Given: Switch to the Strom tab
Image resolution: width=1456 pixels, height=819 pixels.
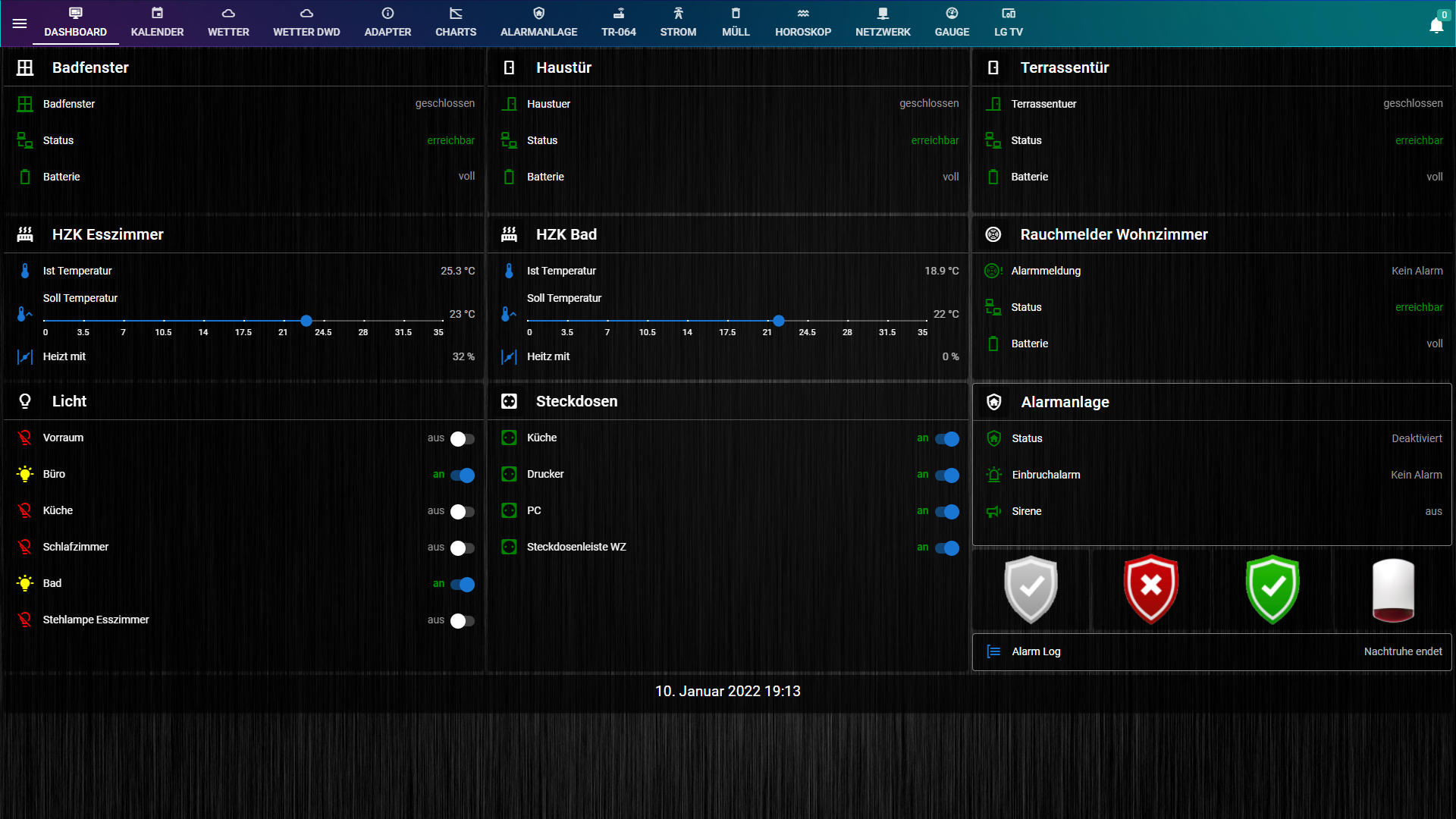Looking at the screenshot, I should pos(678,23).
